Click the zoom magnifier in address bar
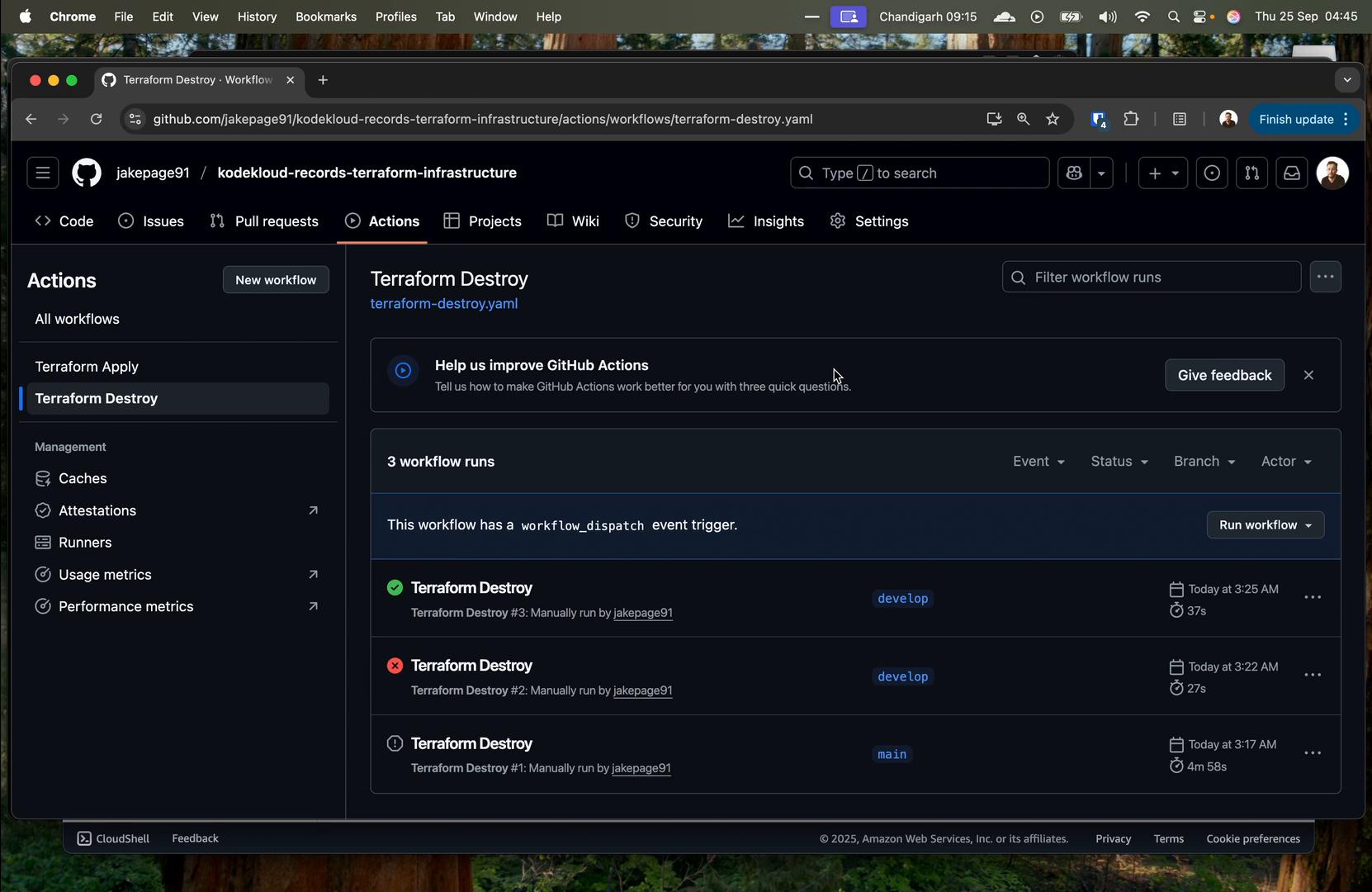Screen dimensions: 1372x892 (x=1024, y=119)
